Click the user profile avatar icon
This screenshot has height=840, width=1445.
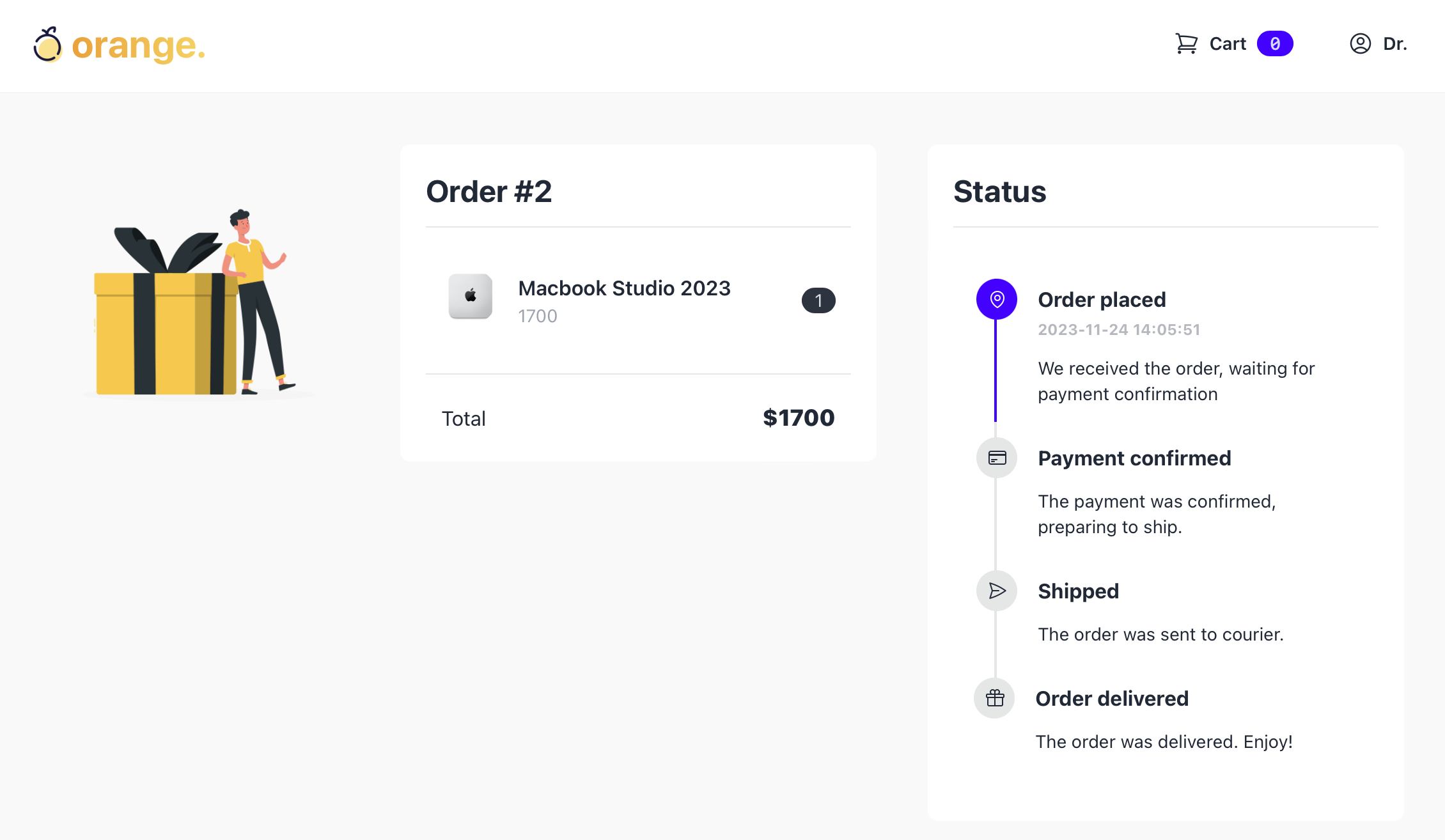(1360, 43)
